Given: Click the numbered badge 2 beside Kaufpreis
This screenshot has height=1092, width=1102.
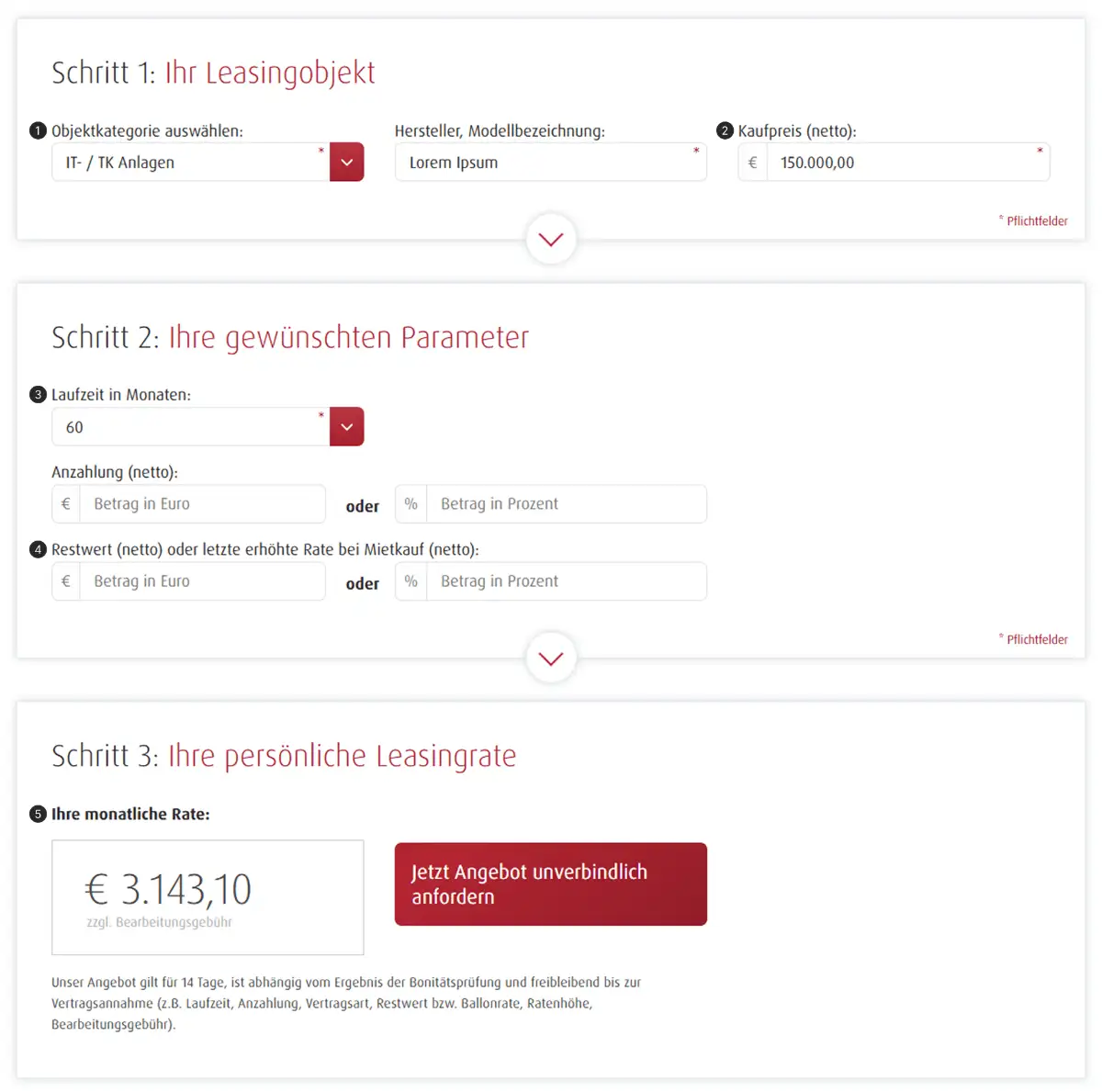Looking at the screenshot, I should click(x=725, y=130).
